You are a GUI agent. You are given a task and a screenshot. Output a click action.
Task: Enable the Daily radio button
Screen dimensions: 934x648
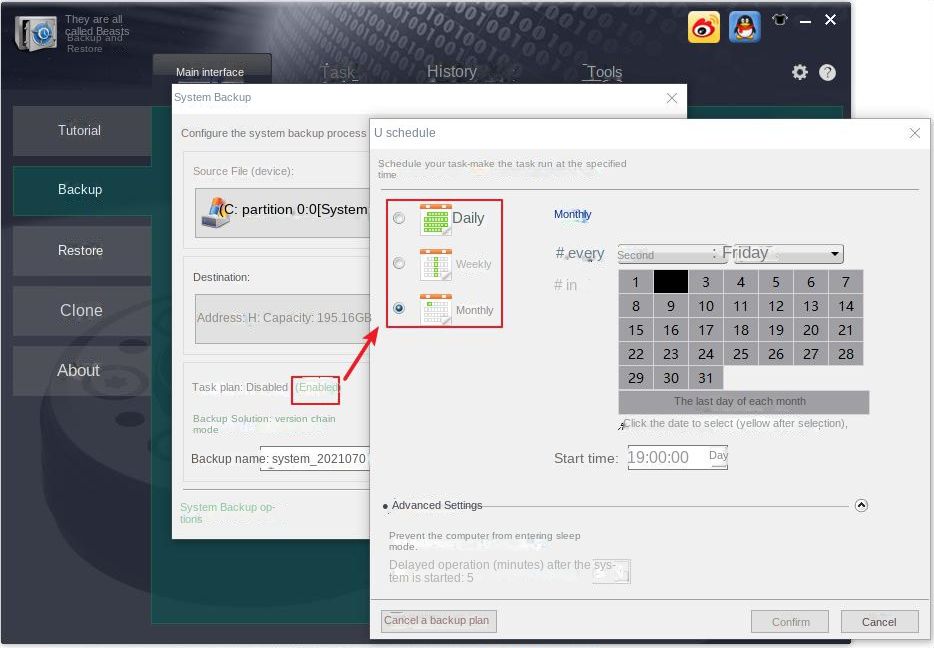click(x=399, y=218)
